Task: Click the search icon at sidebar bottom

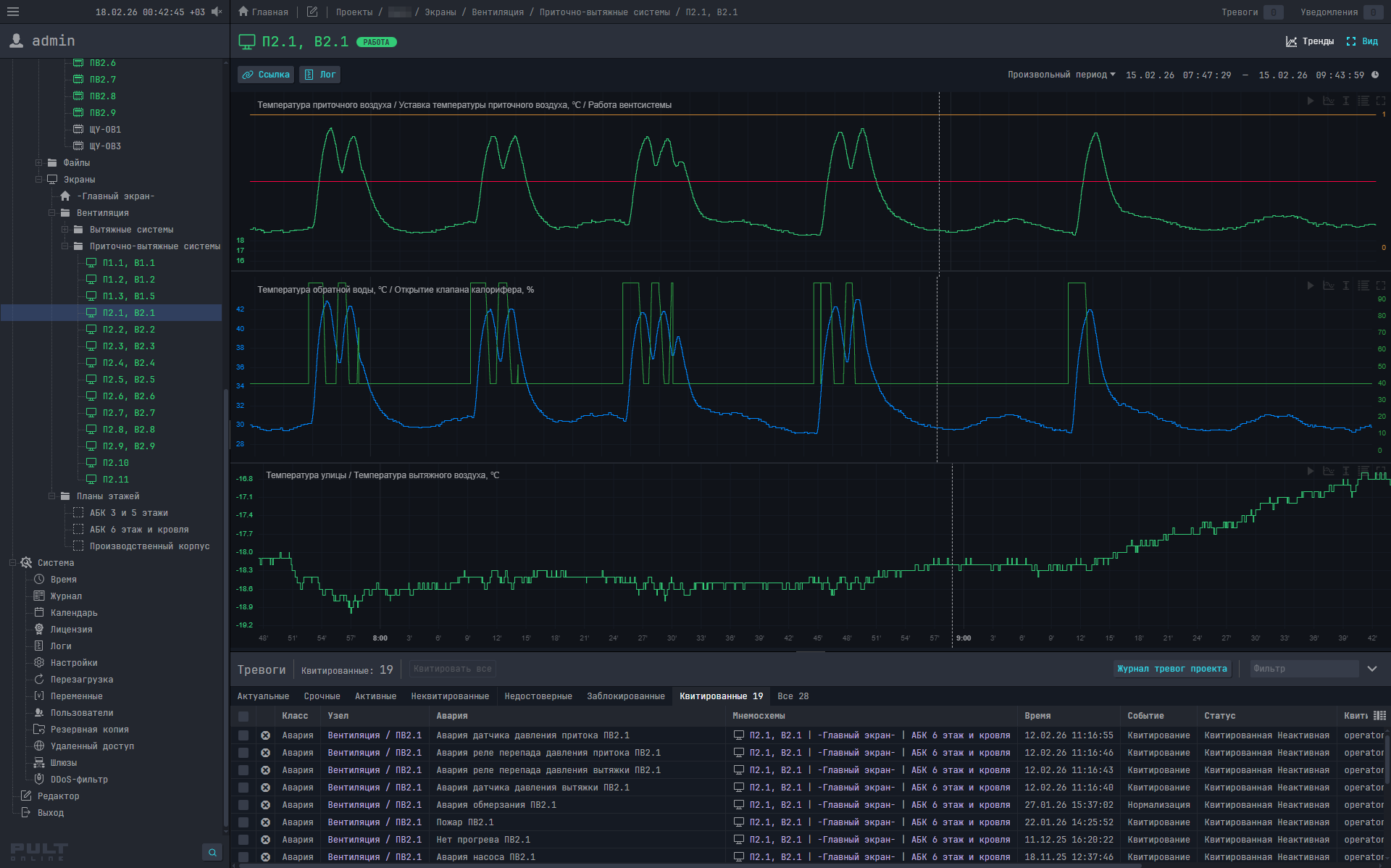Action: pyautogui.click(x=212, y=852)
